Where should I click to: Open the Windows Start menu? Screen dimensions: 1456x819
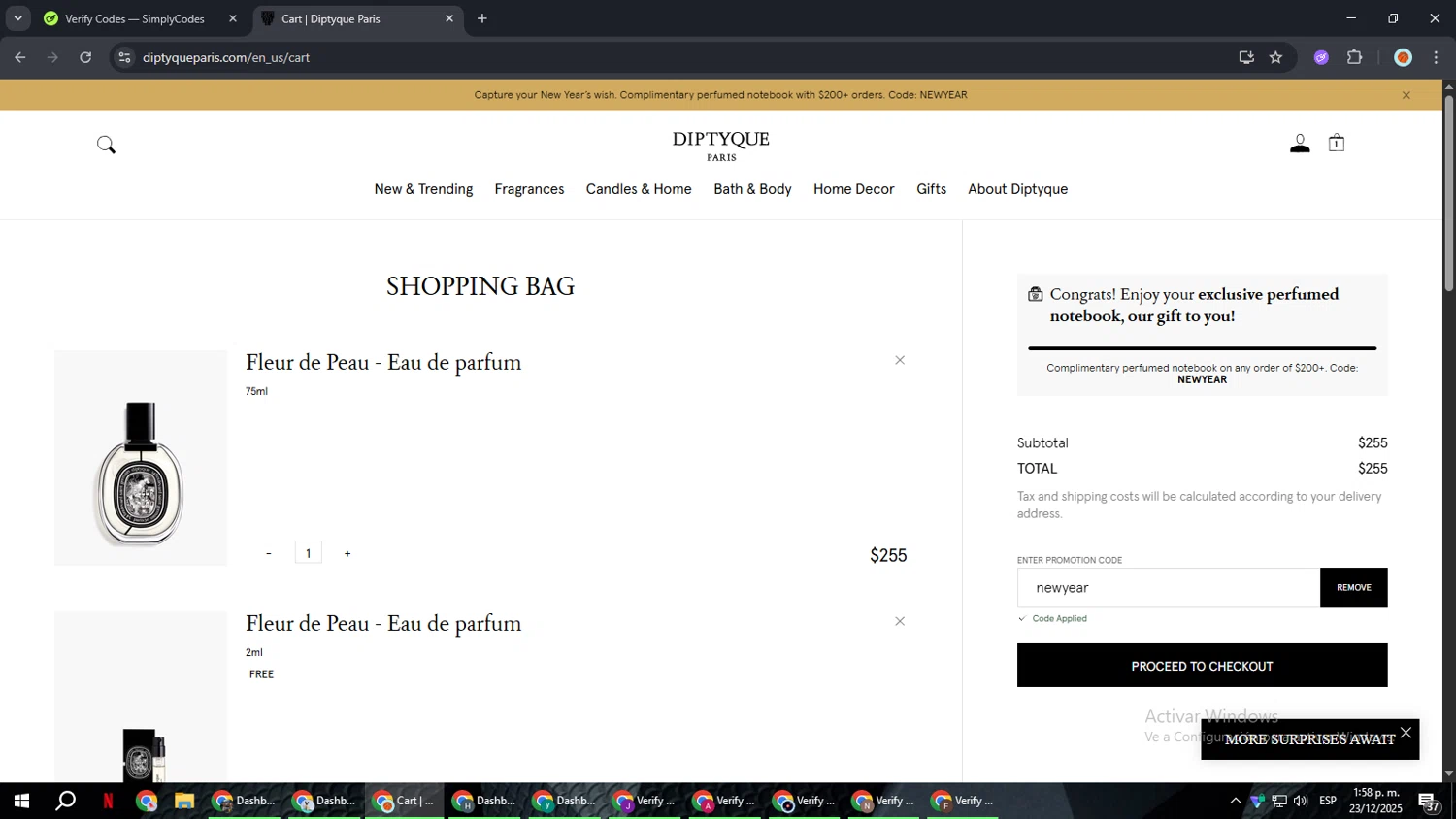click(21, 801)
